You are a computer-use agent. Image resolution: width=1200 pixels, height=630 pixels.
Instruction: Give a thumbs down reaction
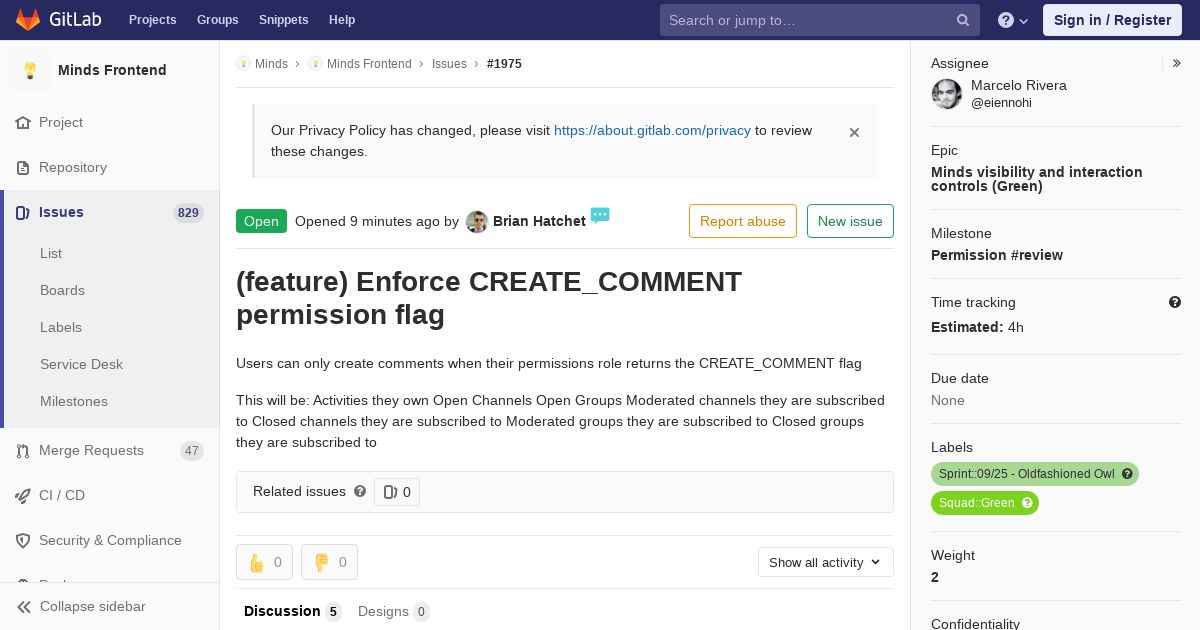[329, 562]
